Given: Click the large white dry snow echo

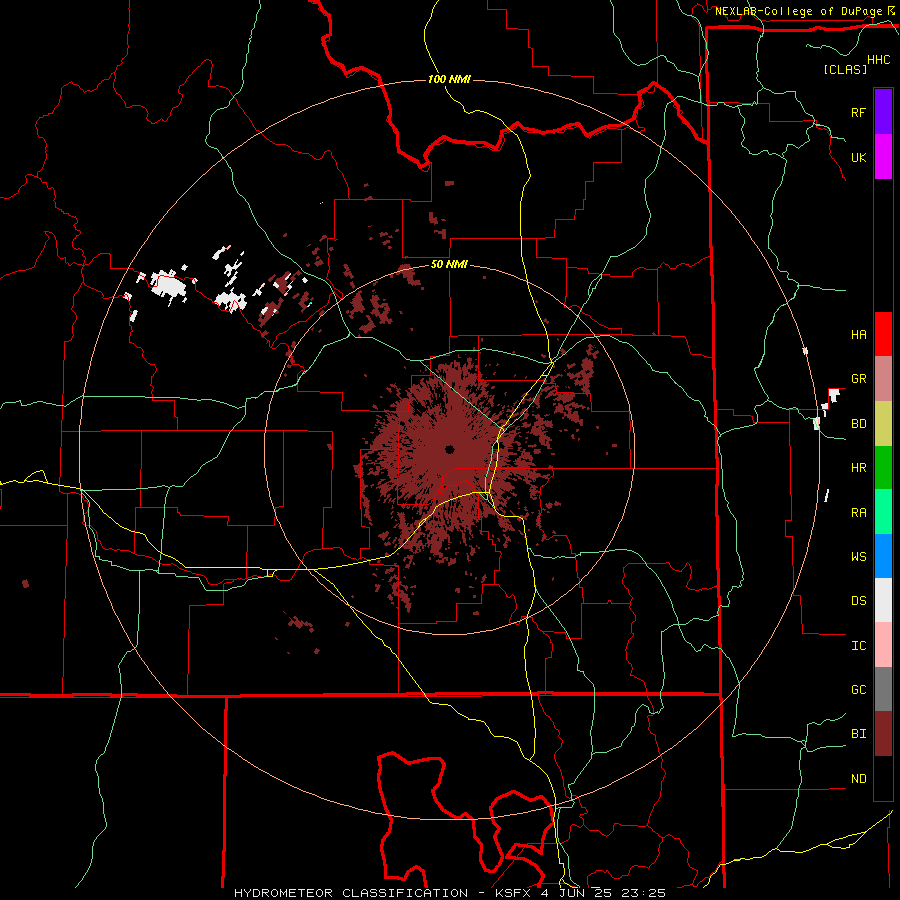Looking at the screenshot, I should [169, 285].
